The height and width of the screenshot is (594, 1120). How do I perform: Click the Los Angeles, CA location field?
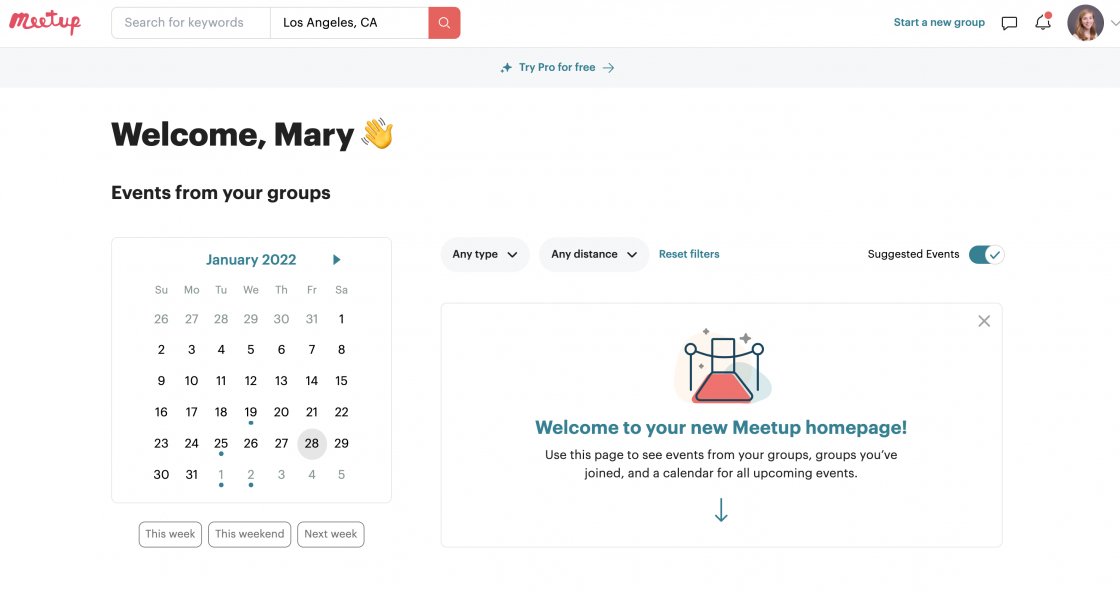tap(349, 23)
